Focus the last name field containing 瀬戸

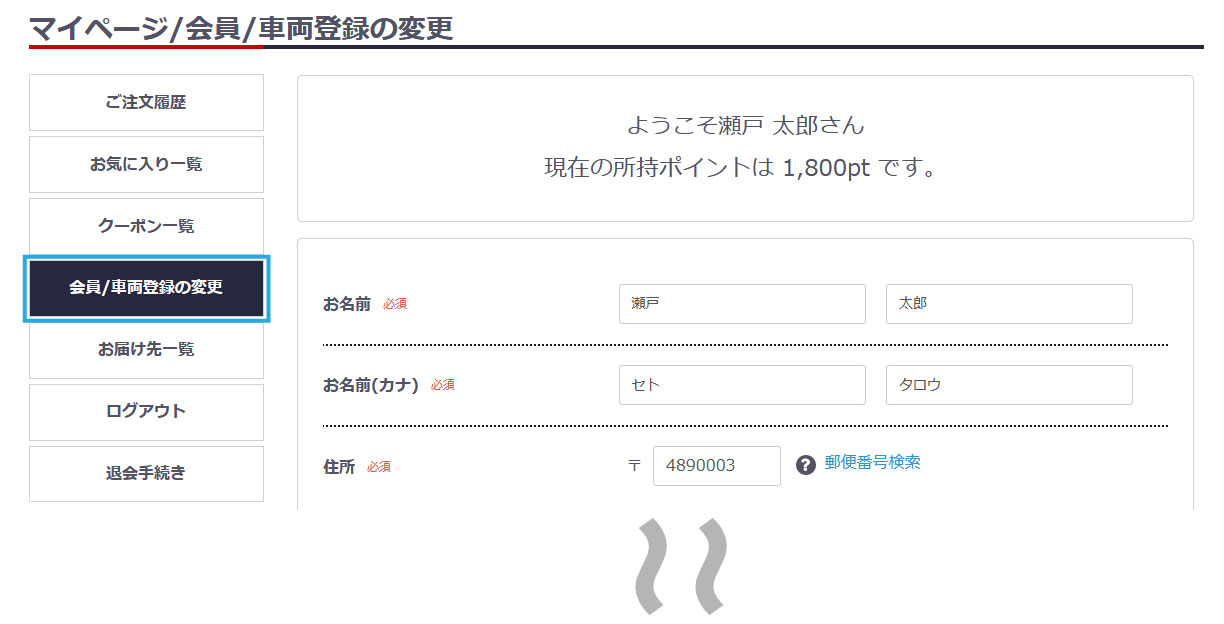[x=742, y=304]
